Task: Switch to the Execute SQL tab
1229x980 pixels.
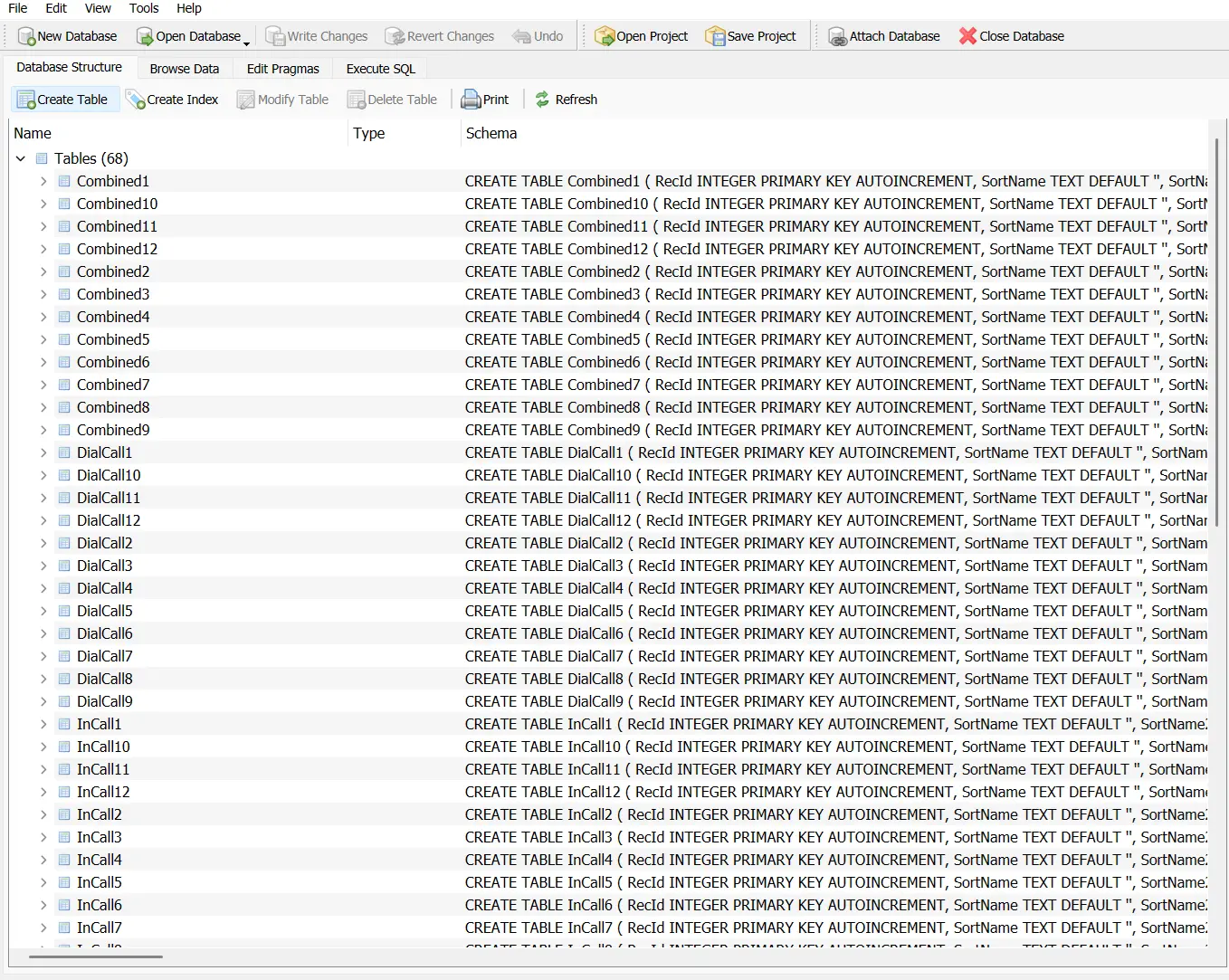Action: click(x=381, y=69)
